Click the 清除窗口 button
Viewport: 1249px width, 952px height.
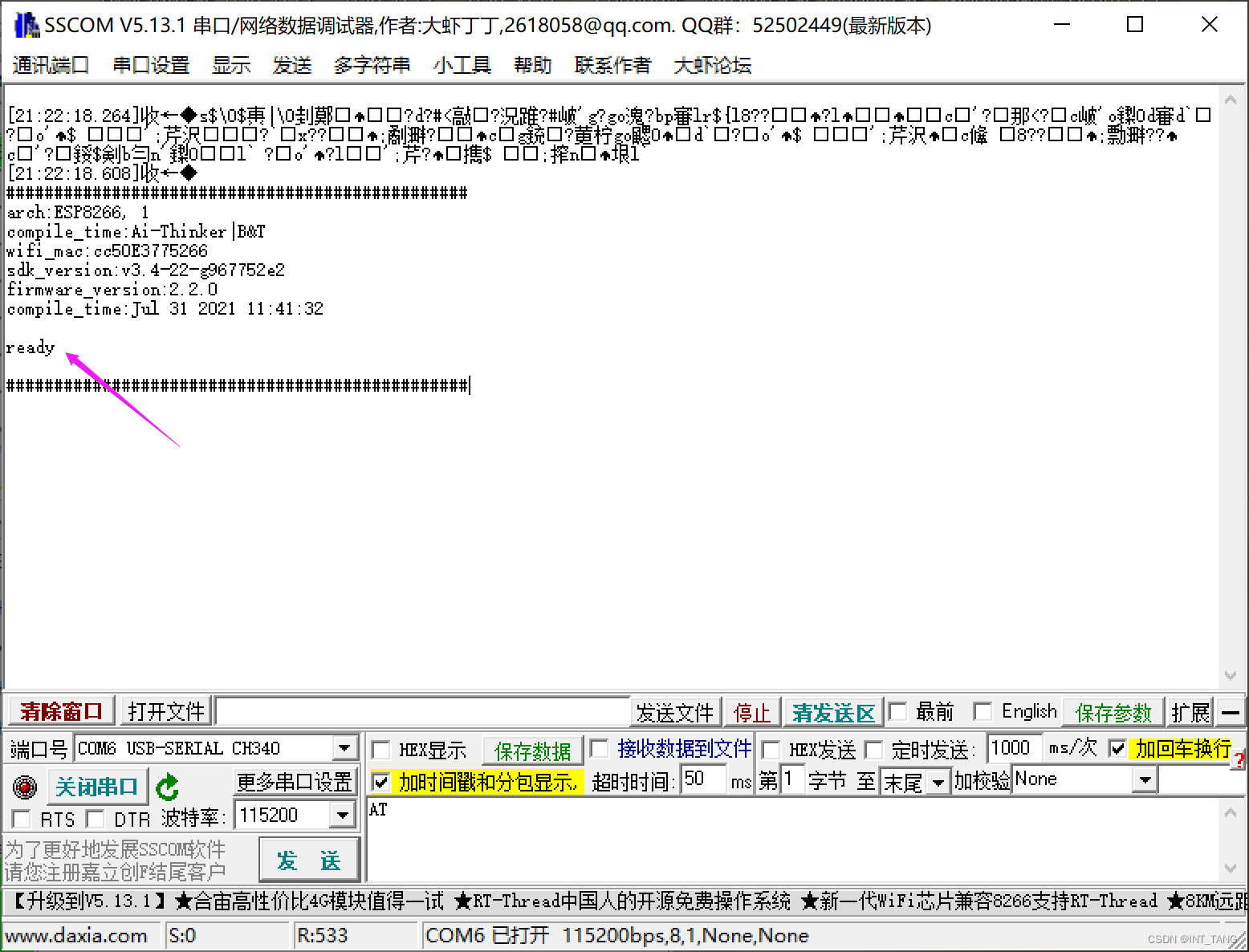[62, 711]
